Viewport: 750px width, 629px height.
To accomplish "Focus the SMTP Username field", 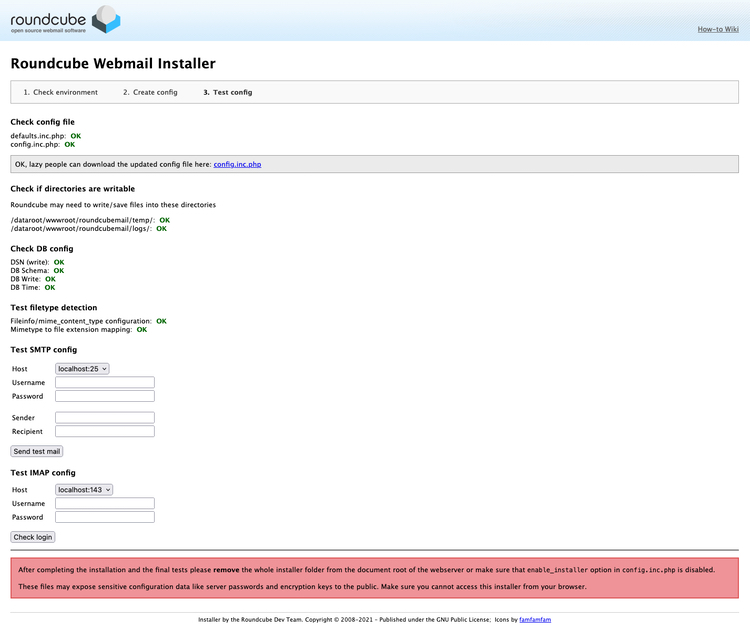I will (105, 382).
